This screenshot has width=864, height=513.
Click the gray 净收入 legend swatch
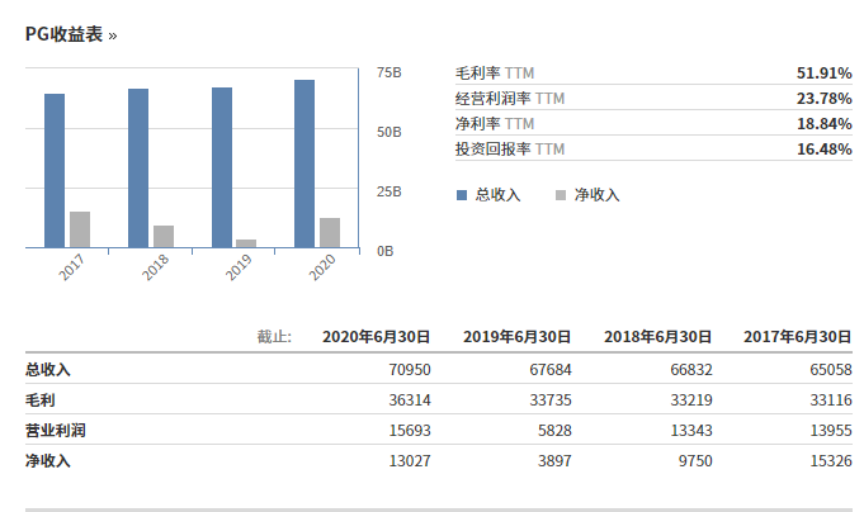click(560, 195)
